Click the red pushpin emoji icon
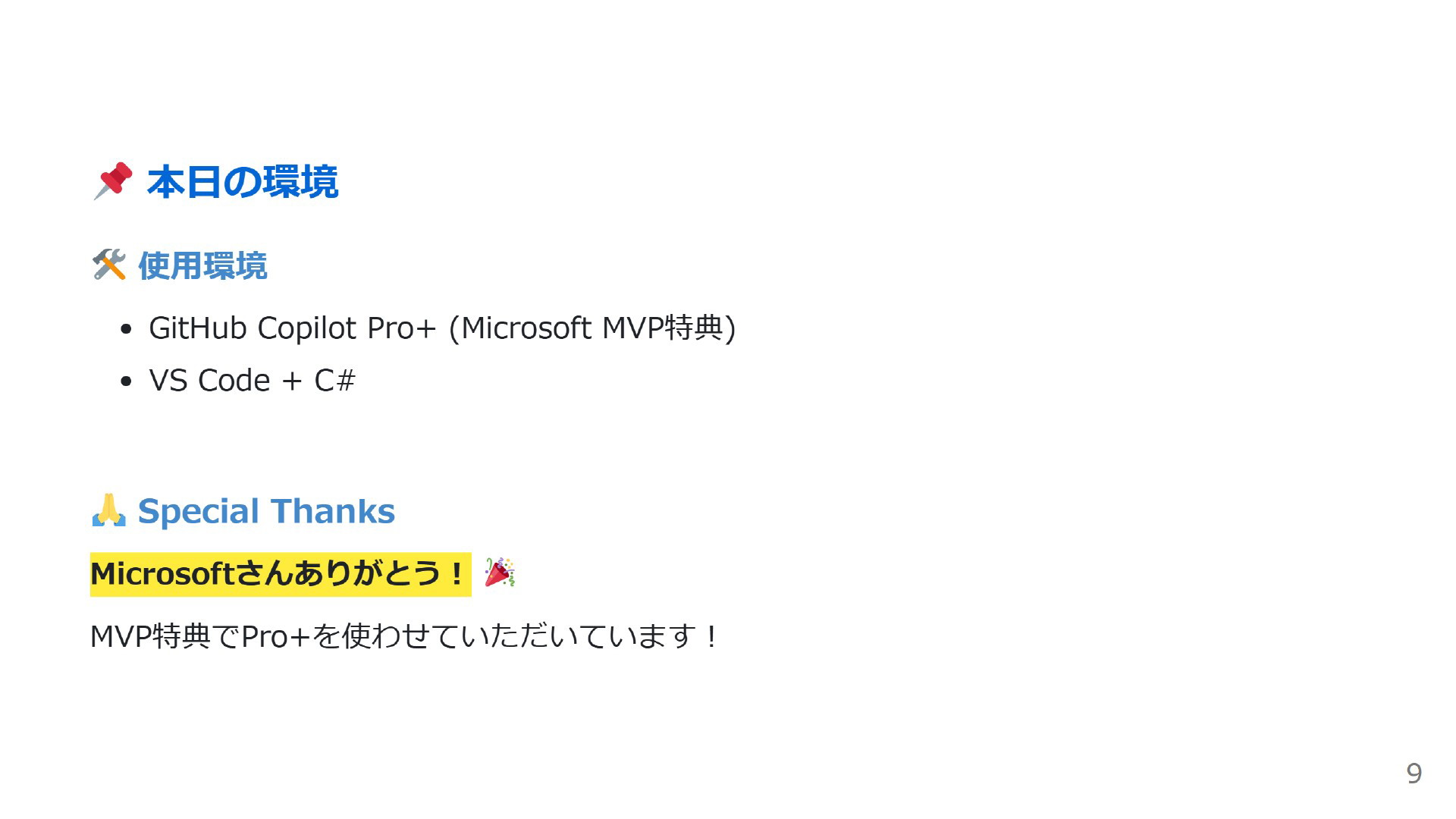This screenshot has height=819, width=1456. (x=112, y=181)
